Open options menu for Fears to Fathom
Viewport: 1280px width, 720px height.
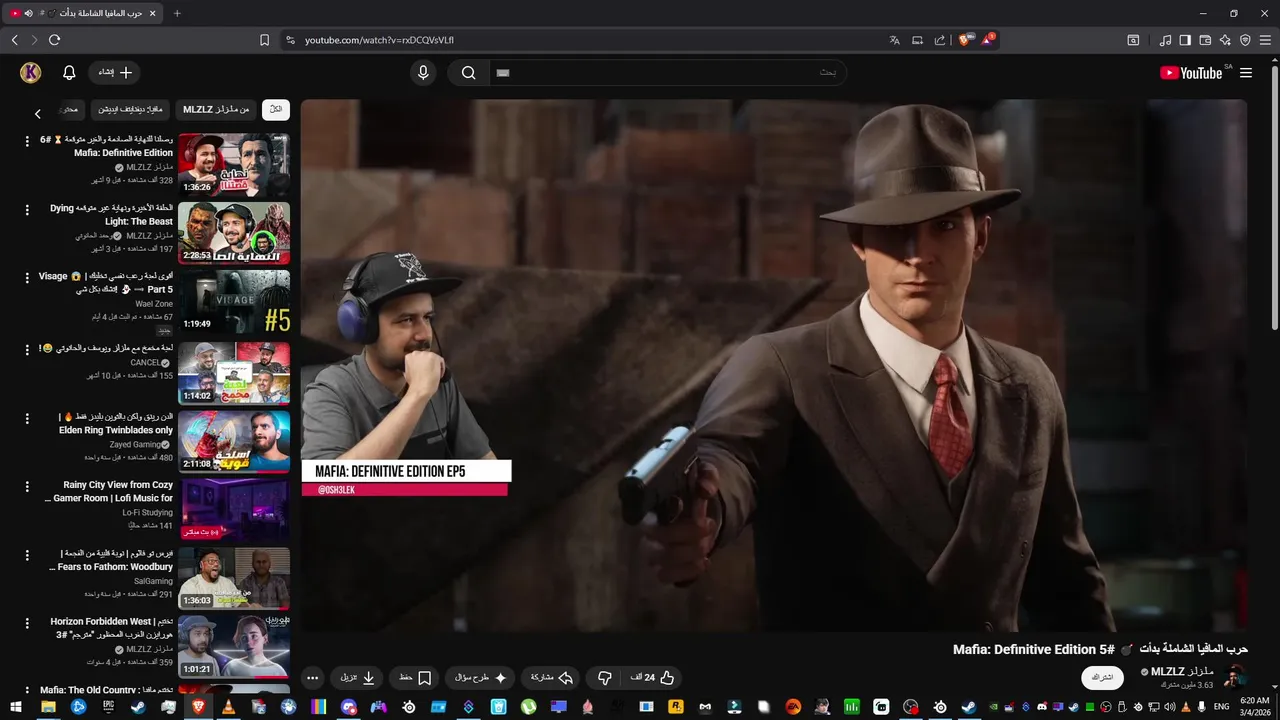point(27,553)
